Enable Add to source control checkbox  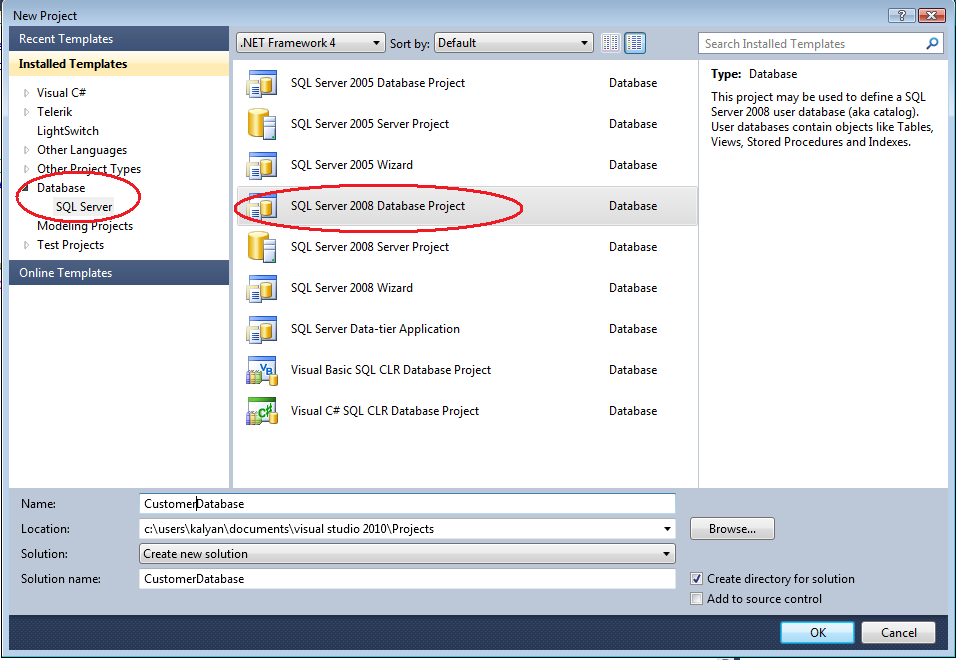(x=696, y=599)
